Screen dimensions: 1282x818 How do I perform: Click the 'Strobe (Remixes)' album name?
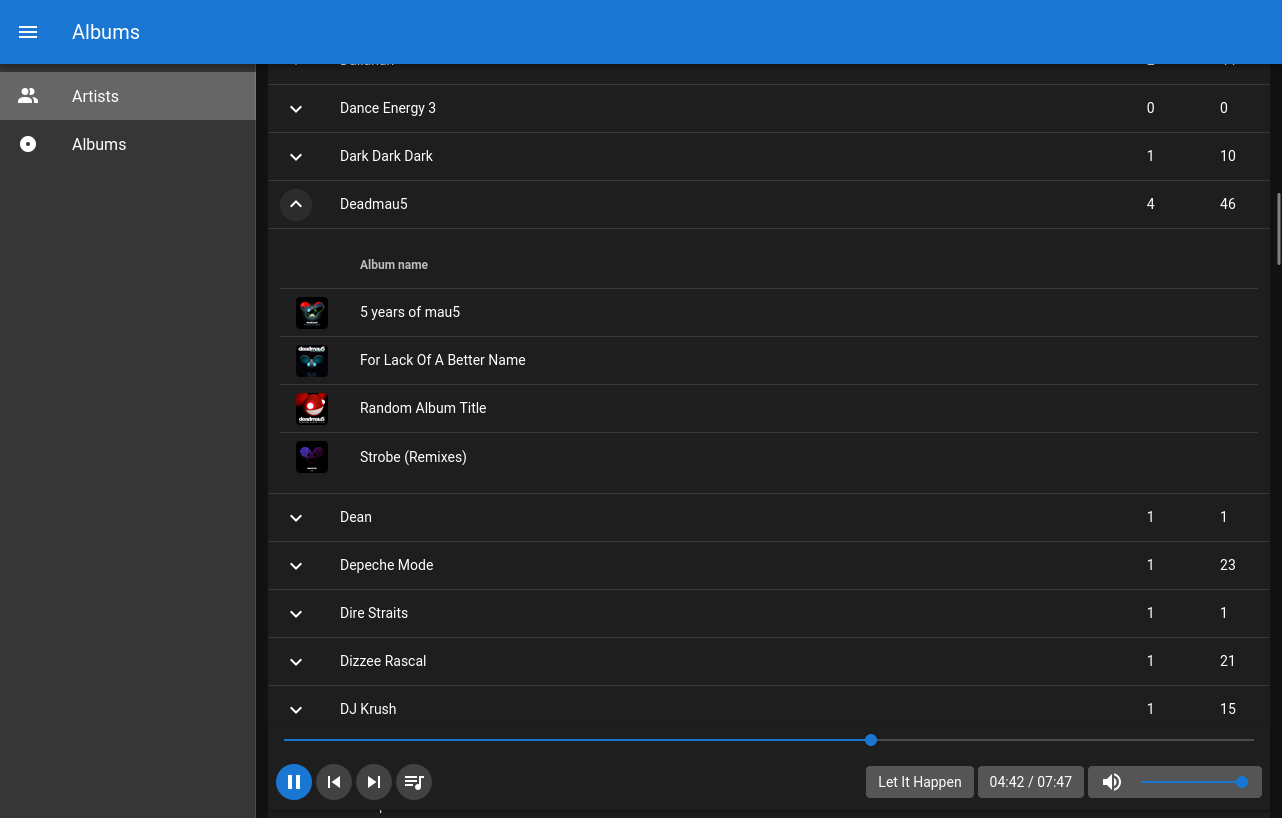point(413,457)
